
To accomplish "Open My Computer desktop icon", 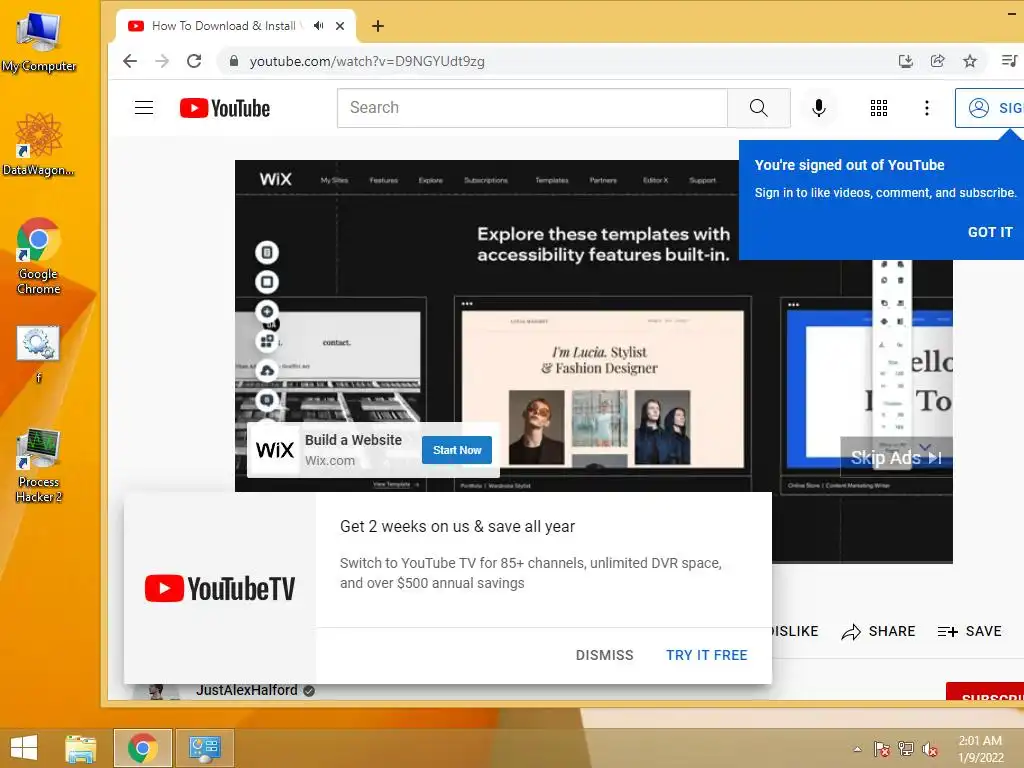I will 39,40.
